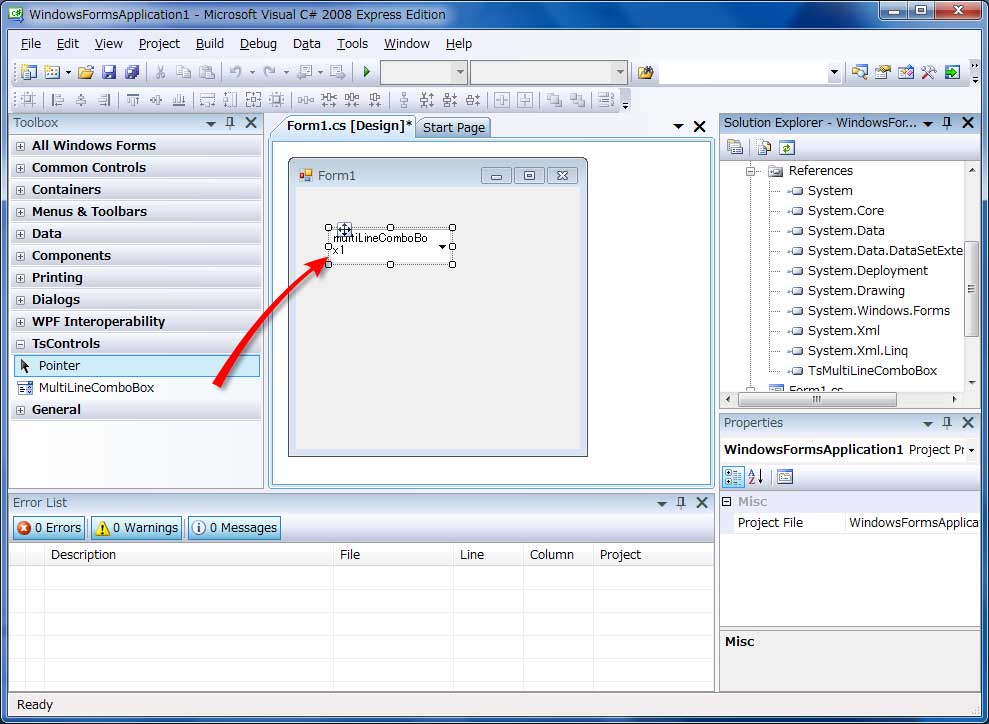Collapse the Misc category in Properties
This screenshot has width=989, height=724.
pos(727,501)
